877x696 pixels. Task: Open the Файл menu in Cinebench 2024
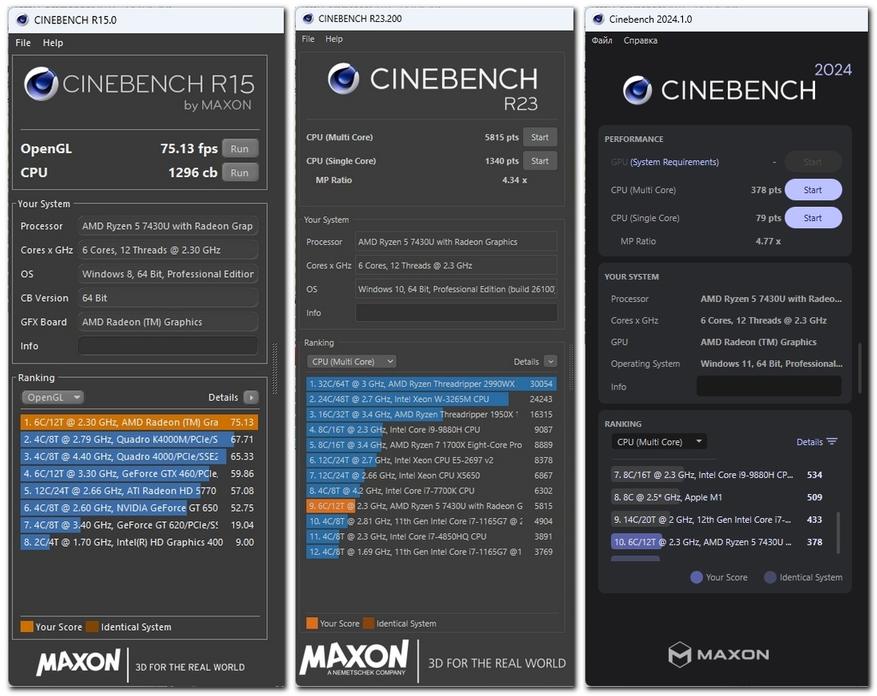click(602, 40)
